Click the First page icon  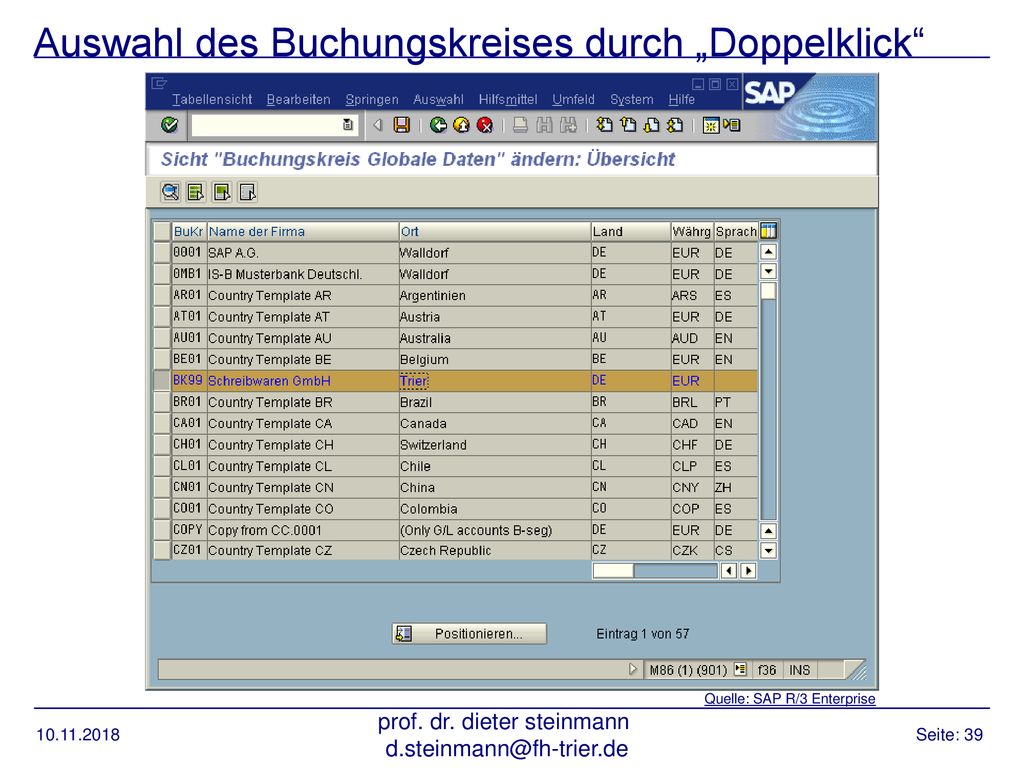[605, 125]
